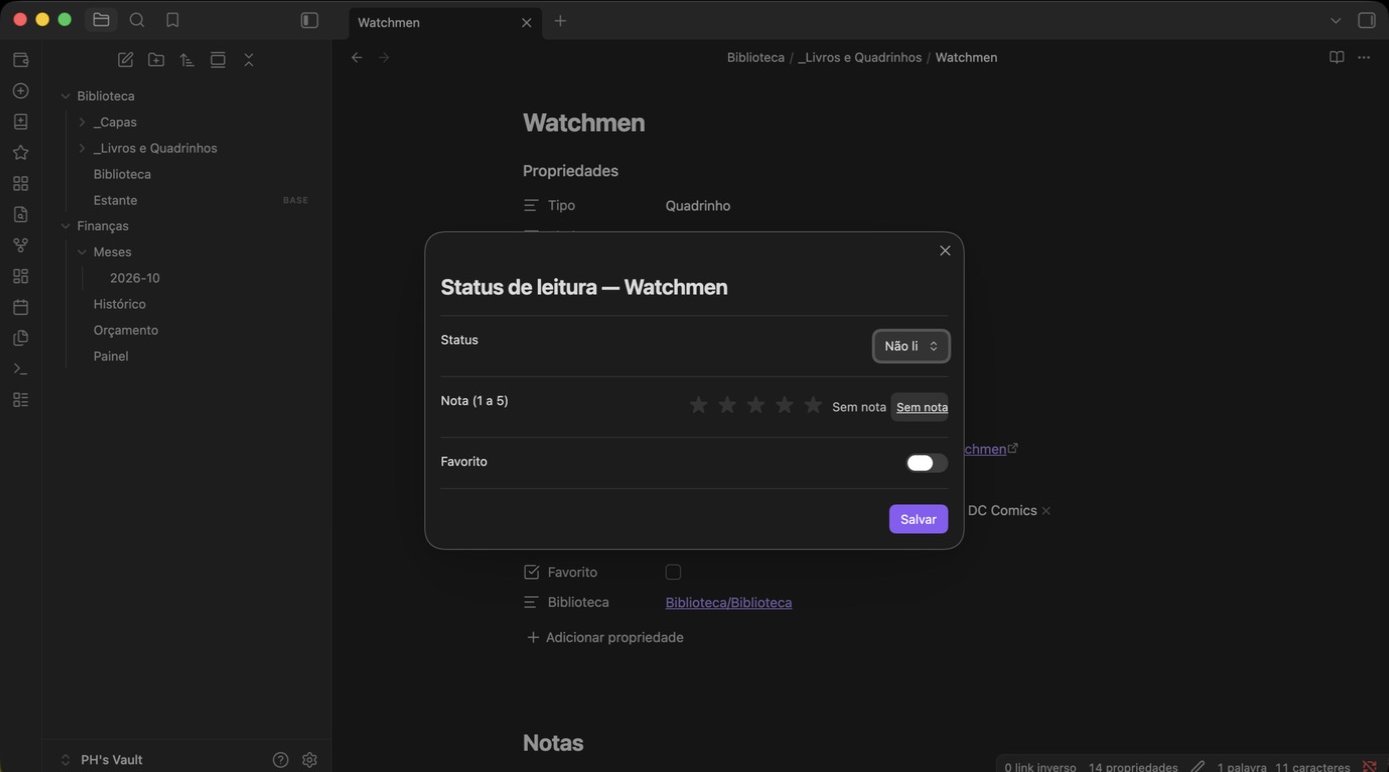Open the search panel icon
The image size is (1389, 772).
tap(137, 20)
